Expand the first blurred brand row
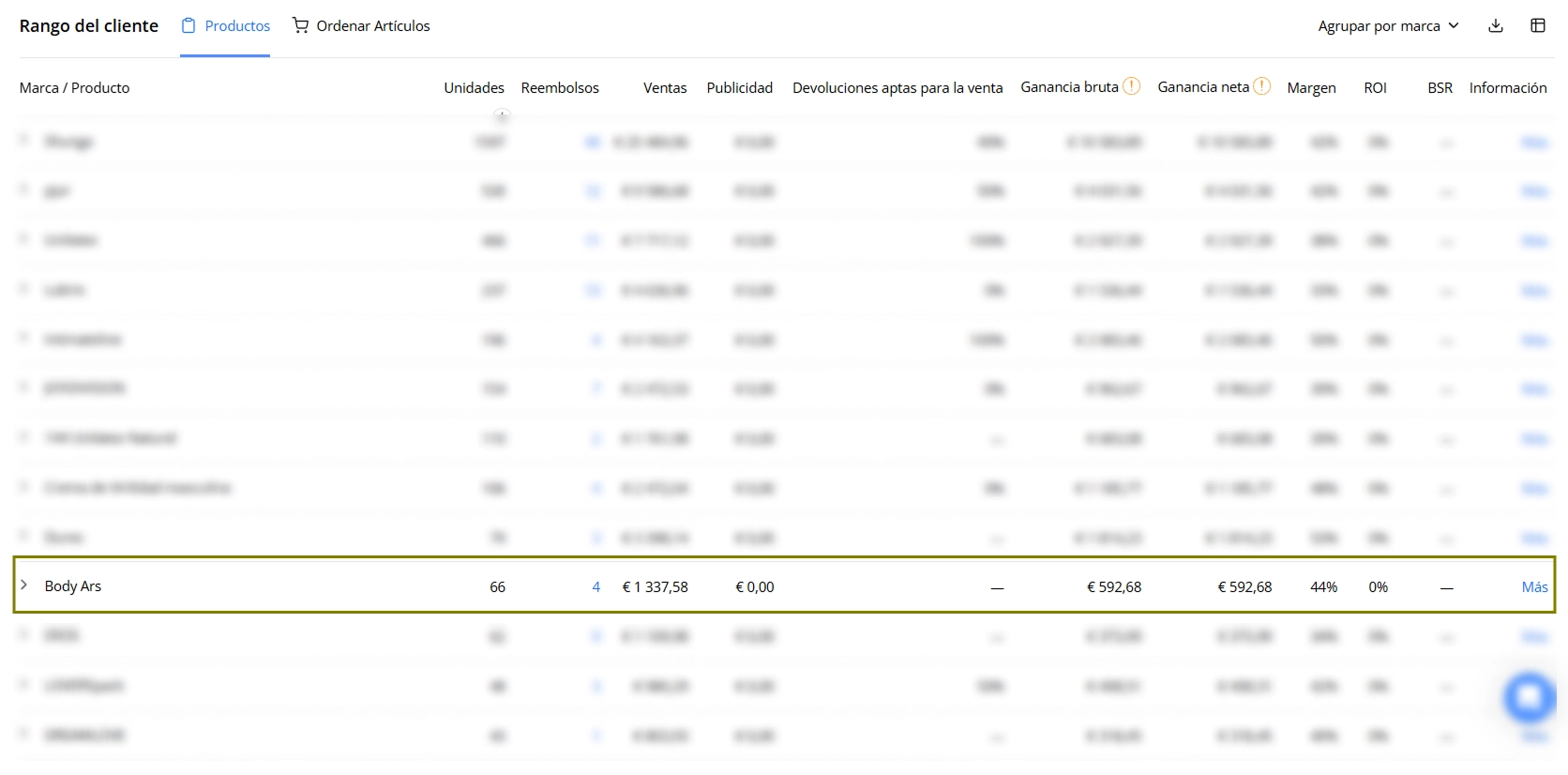This screenshot has height=775, width=1568. point(24,140)
